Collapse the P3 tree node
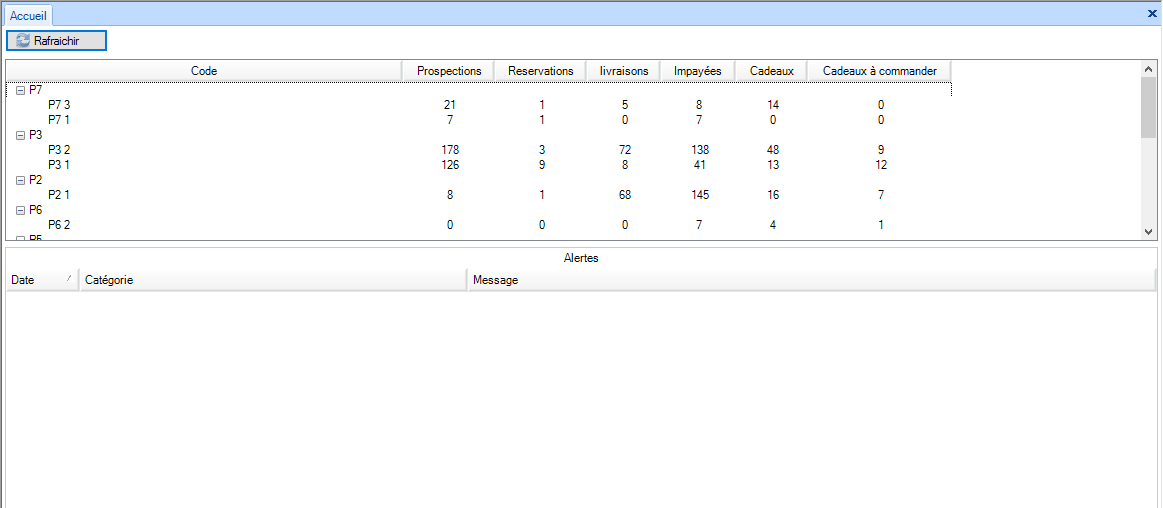Image resolution: width=1163 pixels, height=508 pixels. (20, 135)
